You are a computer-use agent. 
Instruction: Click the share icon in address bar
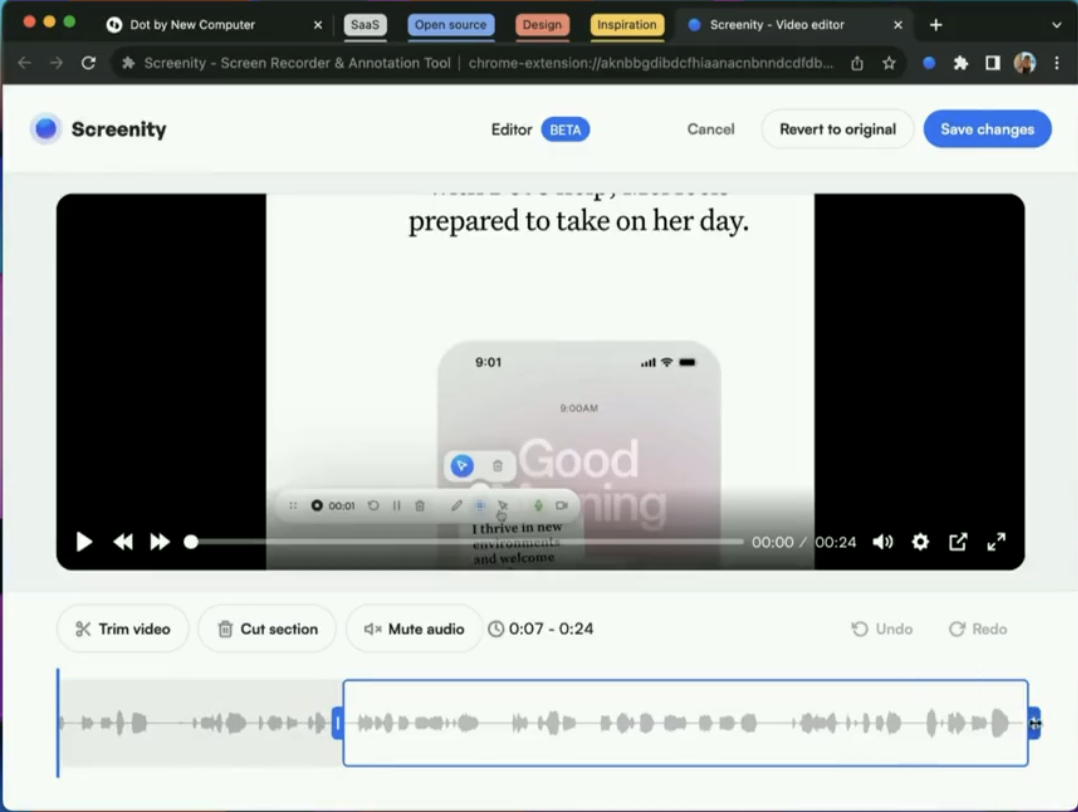[857, 63]
